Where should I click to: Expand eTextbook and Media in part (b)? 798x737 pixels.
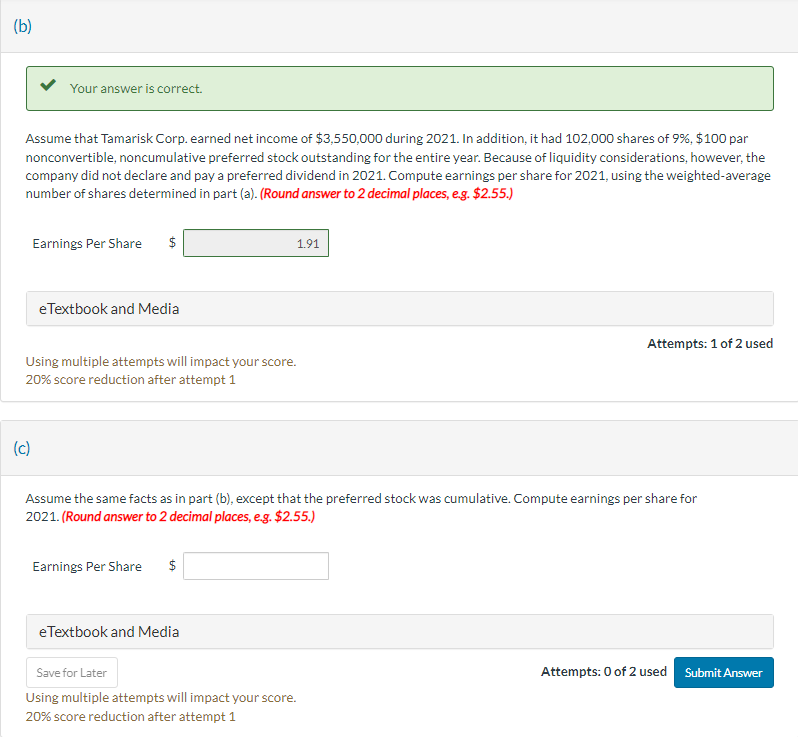400,309
